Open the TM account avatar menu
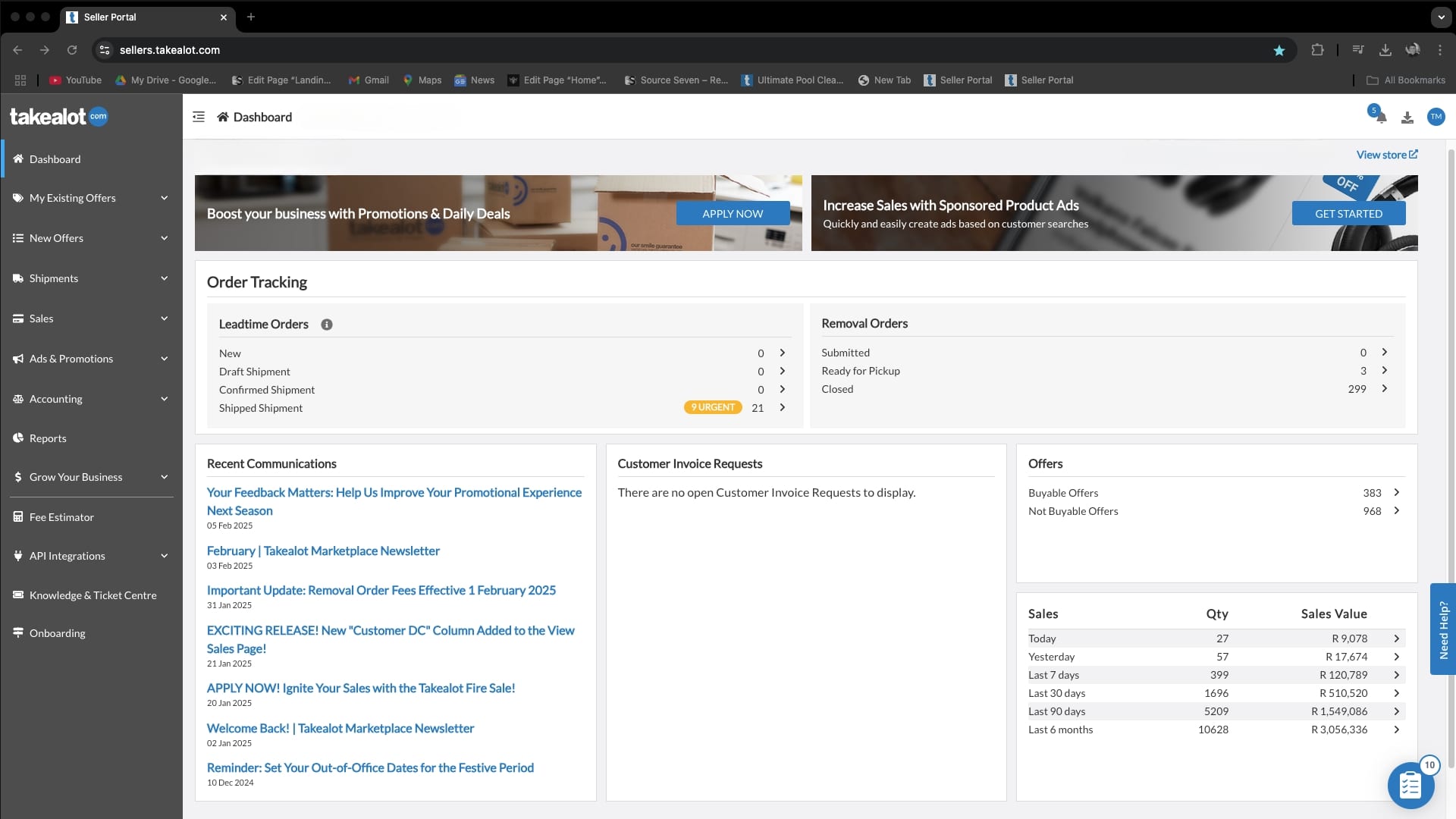Screen dimensions: 1456x819 tap(1436, 116)
